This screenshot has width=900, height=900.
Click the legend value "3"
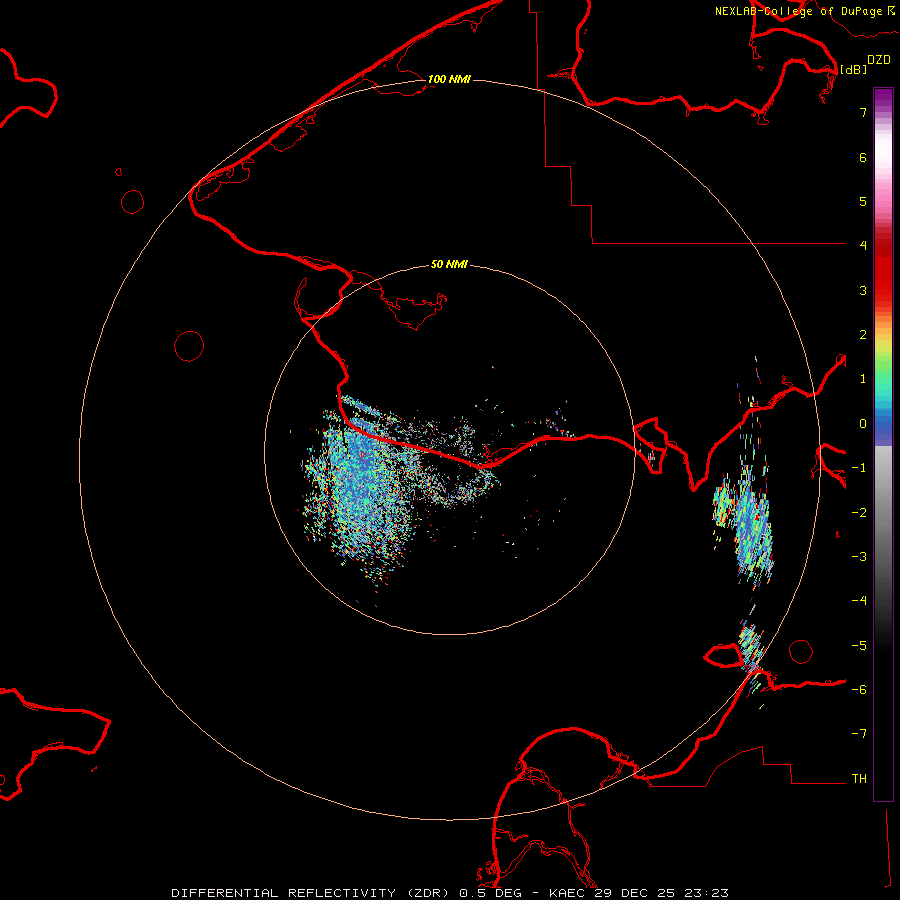coord(863,290)
